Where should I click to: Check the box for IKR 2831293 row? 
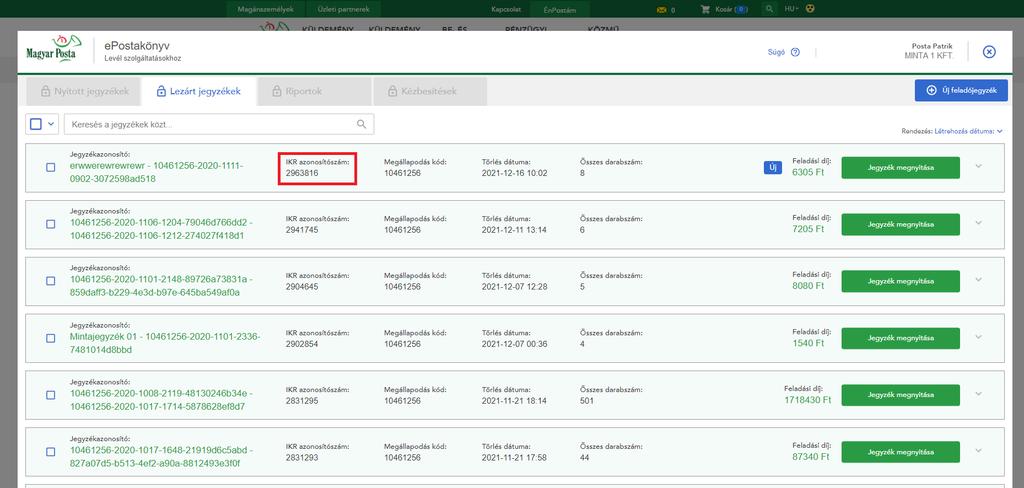pyautogui.click(x=50, y=452)
